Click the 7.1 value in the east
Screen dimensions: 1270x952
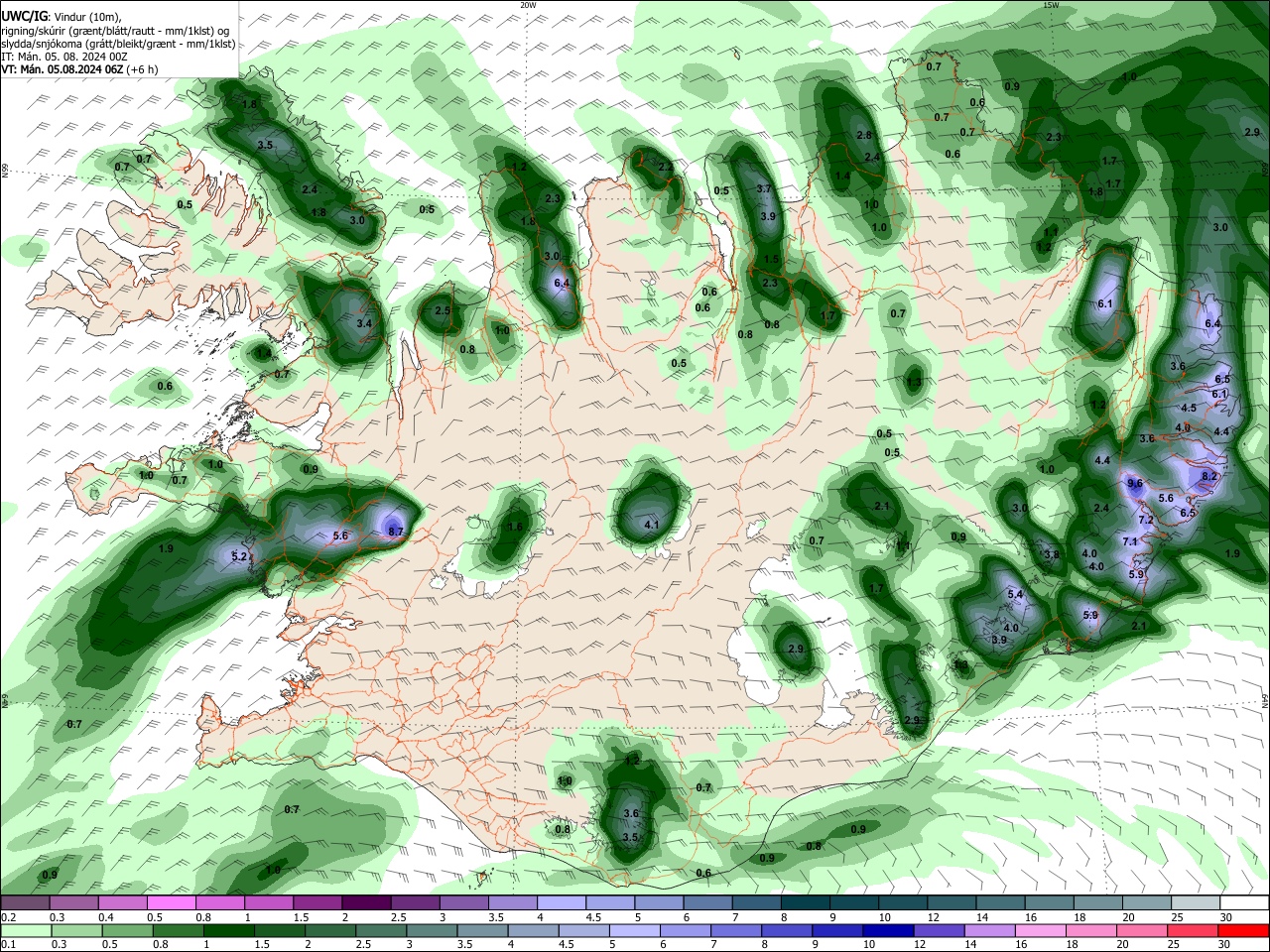(x=1130, y=541)
